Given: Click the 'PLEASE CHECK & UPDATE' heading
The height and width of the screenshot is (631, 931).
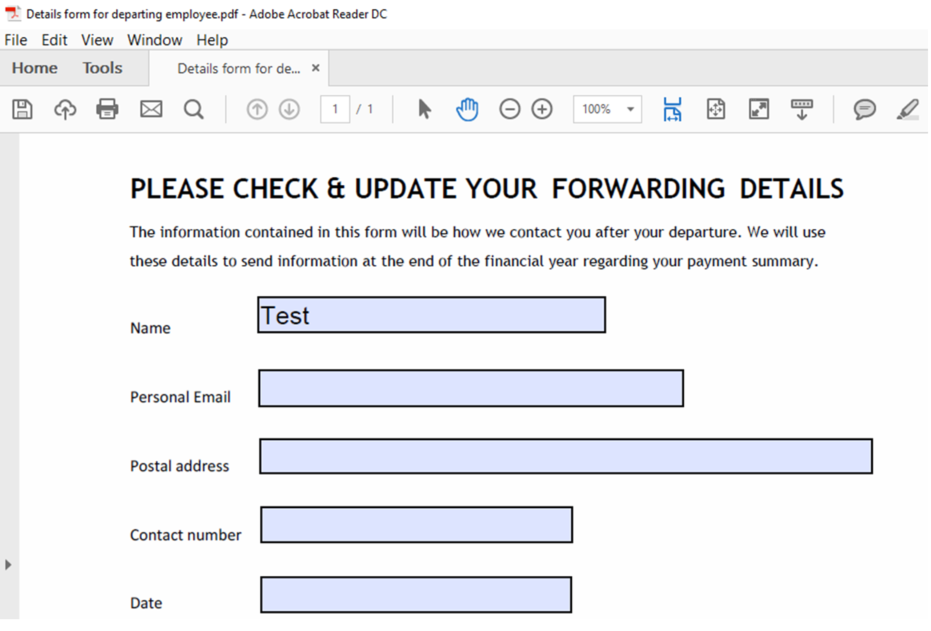Looking at the screenshot, I should pos(487,189).
